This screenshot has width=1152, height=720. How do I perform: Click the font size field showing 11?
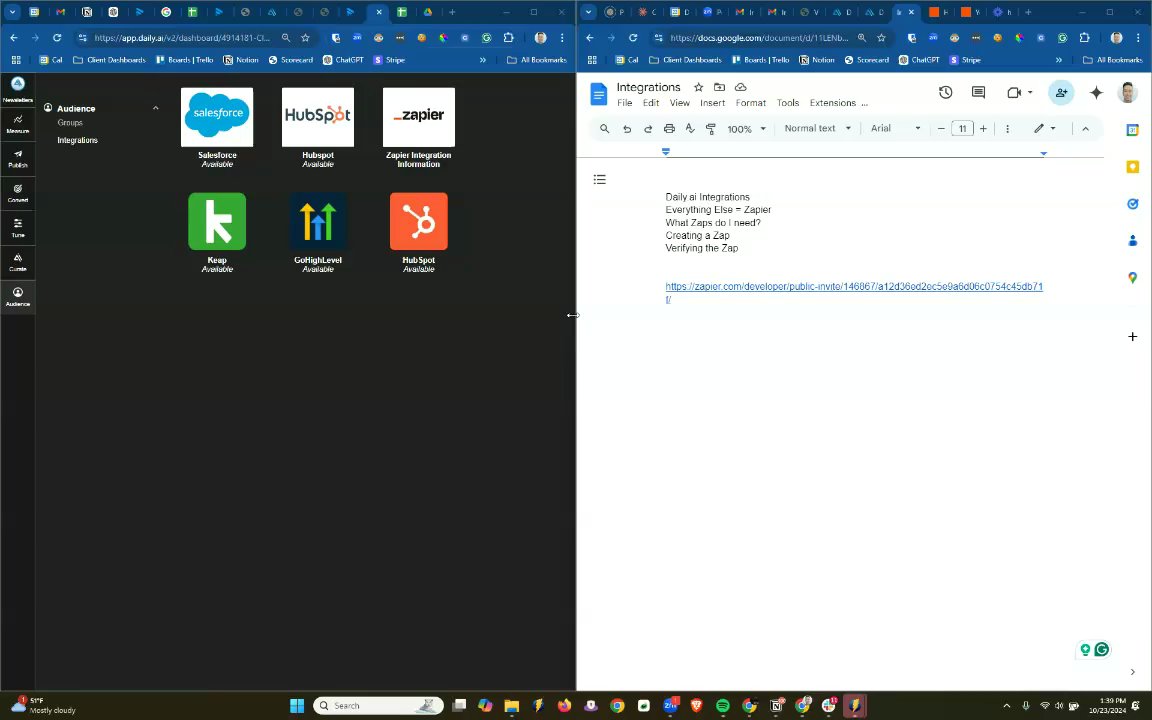tap(962, 129)
